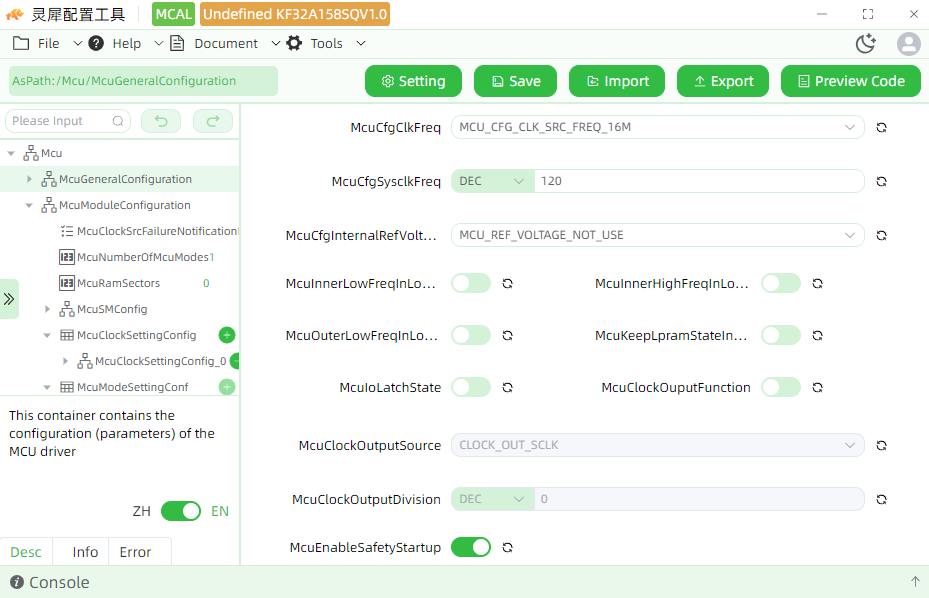Click the undo arrow button
929x598 pixels.
161,121
